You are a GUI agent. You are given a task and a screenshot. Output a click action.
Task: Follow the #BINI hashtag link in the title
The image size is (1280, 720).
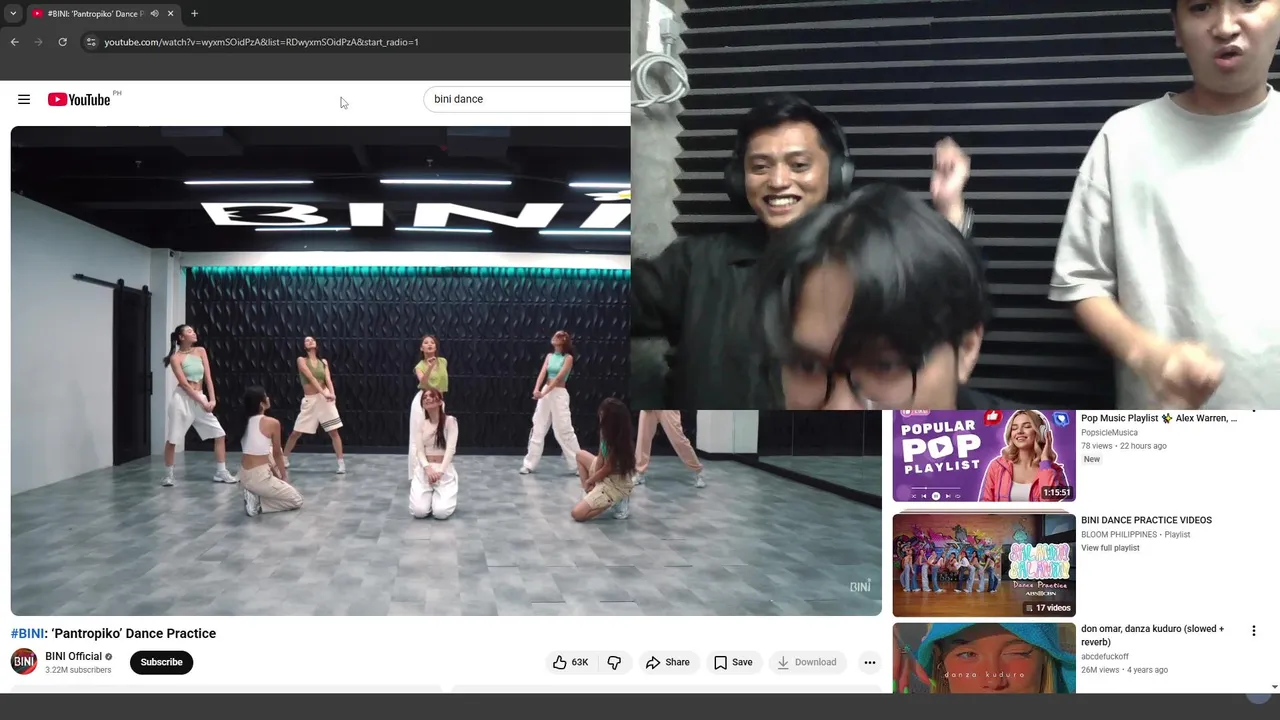[28, 633]
